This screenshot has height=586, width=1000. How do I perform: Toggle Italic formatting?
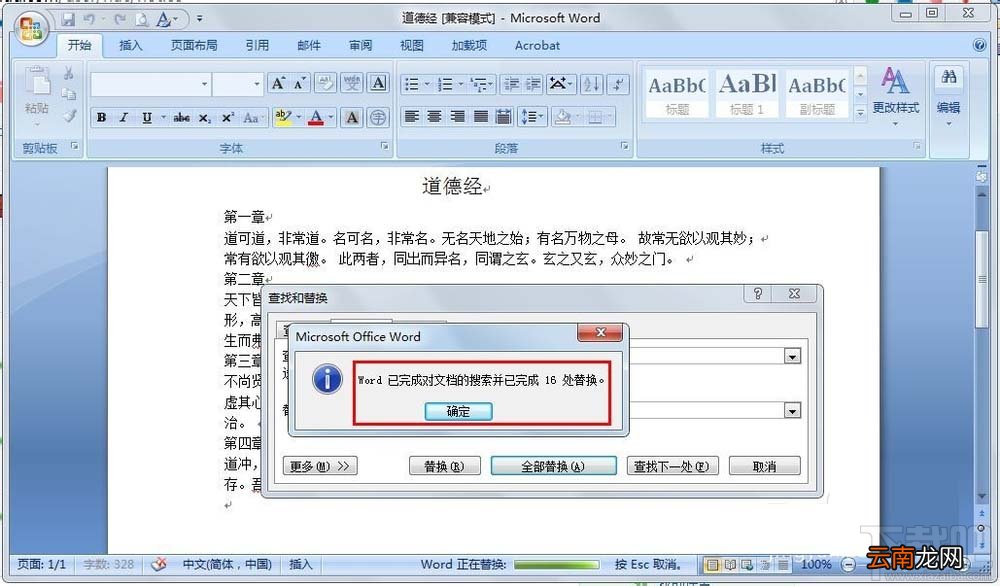coord(124,117)
